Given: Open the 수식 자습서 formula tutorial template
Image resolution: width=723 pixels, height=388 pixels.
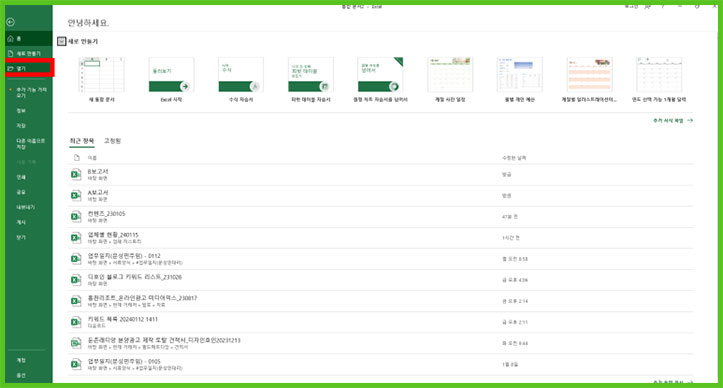Looking at the screenshot, I should point(241,75).
